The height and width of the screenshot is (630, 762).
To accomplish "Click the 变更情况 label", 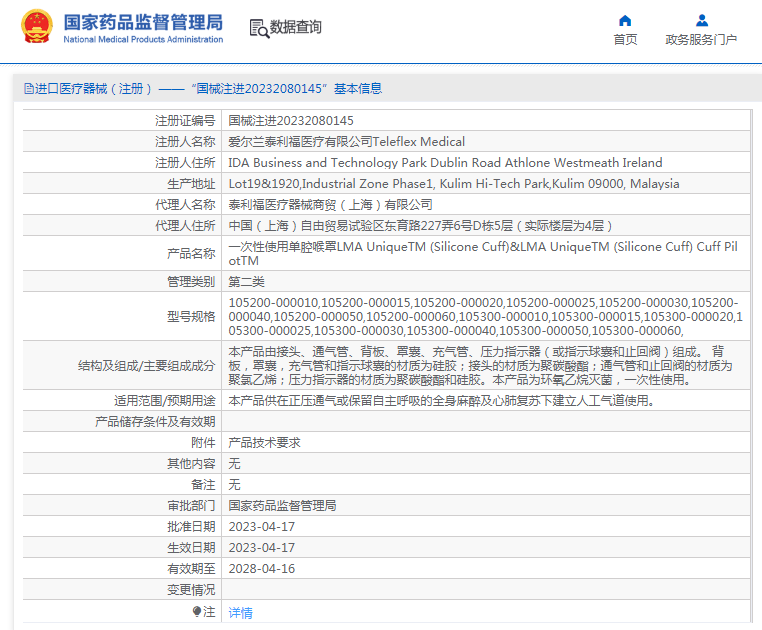I will [191, 590].
